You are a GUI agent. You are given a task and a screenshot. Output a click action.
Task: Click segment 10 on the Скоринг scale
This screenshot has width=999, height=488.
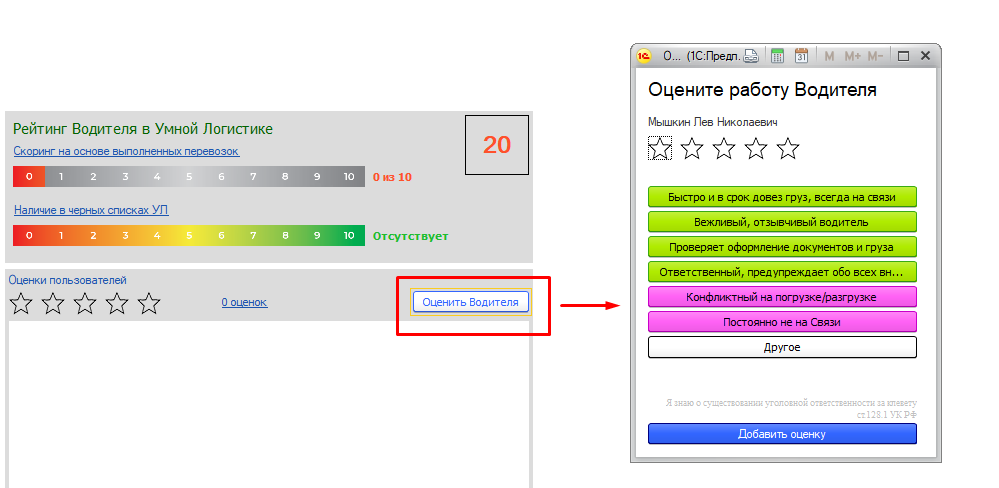[349, 177]
